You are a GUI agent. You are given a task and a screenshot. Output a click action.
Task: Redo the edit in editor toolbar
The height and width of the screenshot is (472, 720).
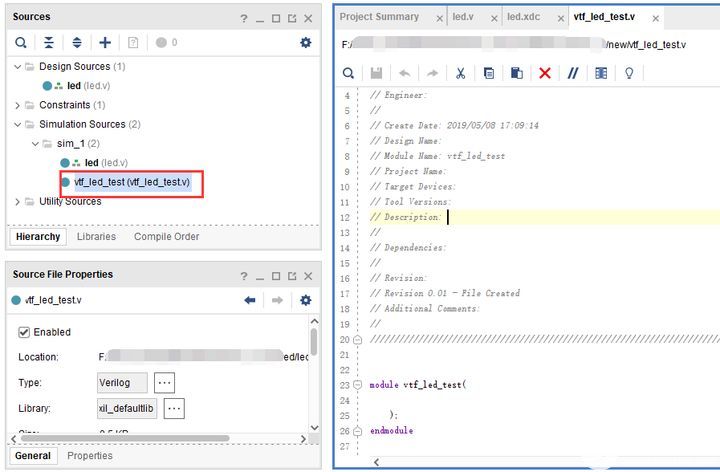coord(433,73)
